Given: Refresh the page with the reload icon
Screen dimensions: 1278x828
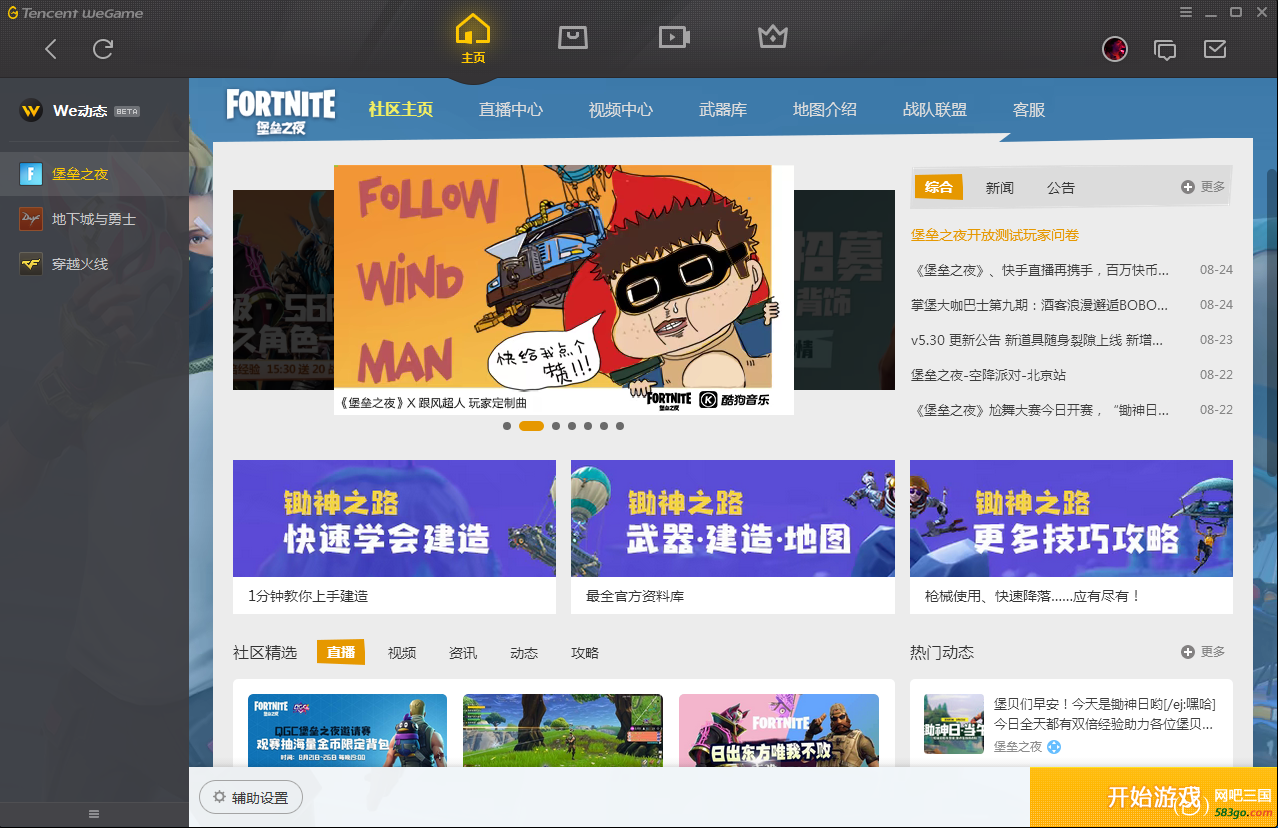Looking at the screenshot, I should (x=103, y=48).
